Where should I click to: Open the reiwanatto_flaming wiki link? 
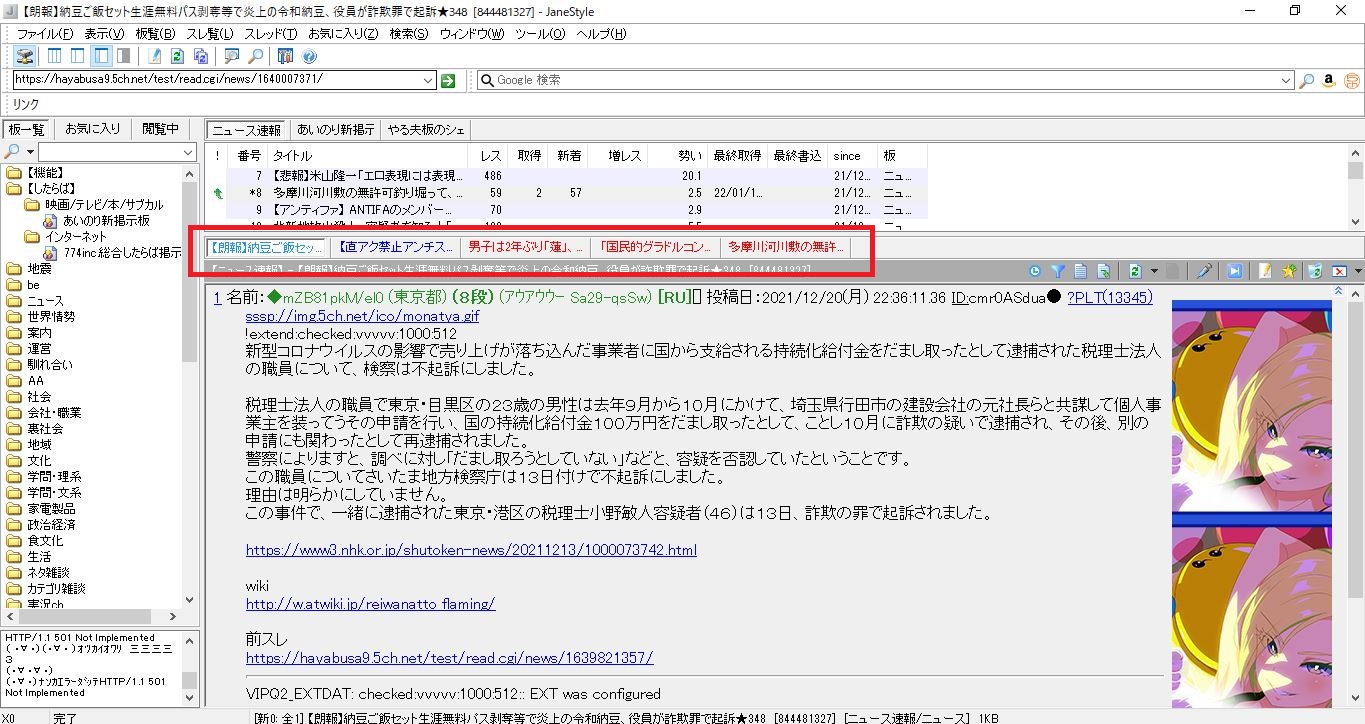(x=371, y=604)
